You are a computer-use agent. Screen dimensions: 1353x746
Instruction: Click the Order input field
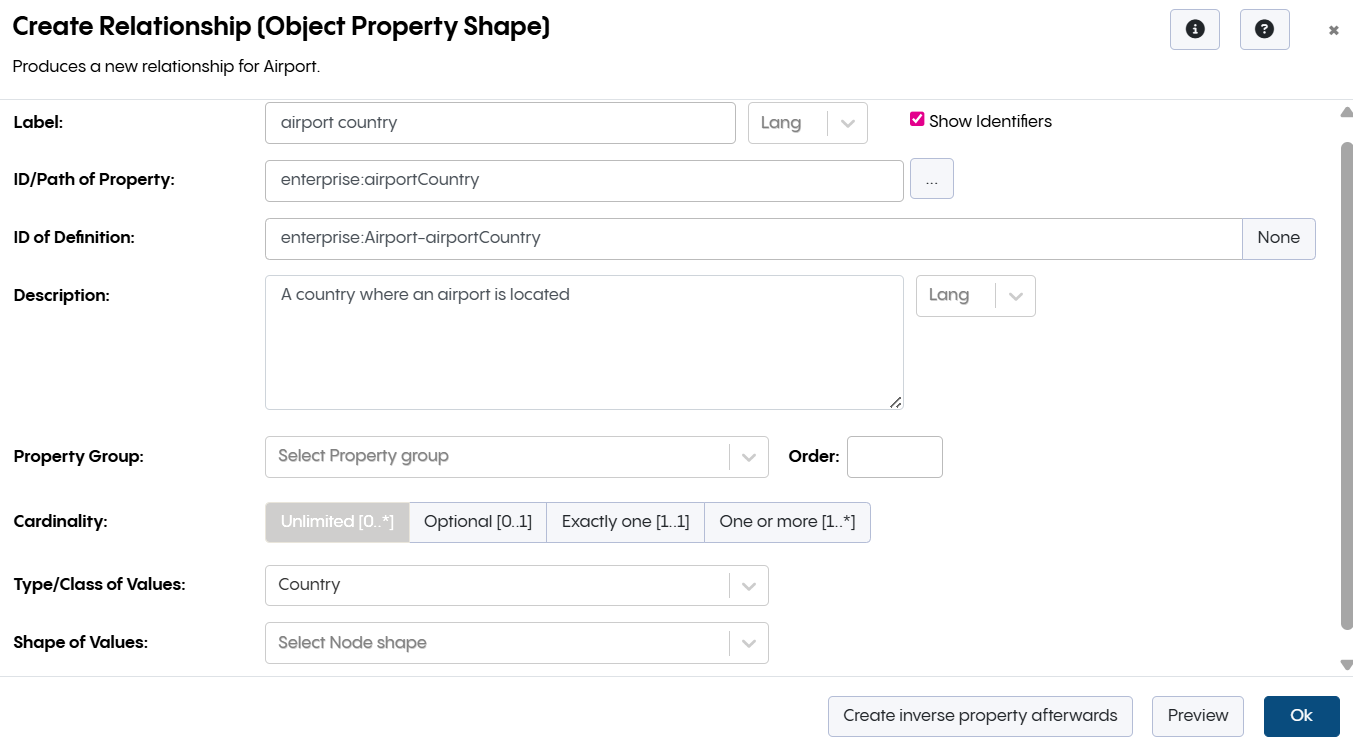click(894, 457)
